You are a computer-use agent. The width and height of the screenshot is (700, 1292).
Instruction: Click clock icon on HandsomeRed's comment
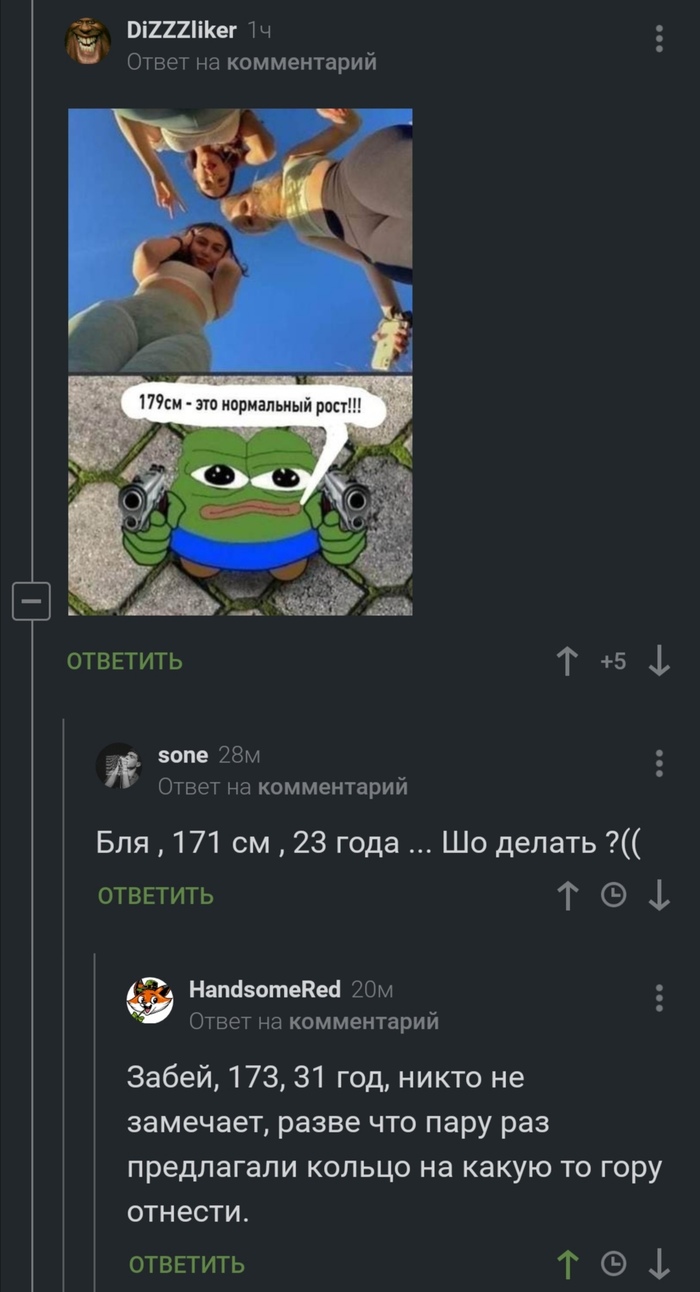click(x=613, y=1265)
